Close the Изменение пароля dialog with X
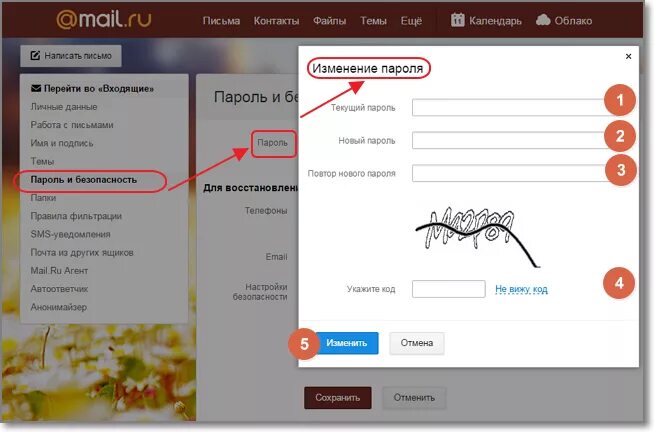The image size is (654, 432). click(628, 56)
